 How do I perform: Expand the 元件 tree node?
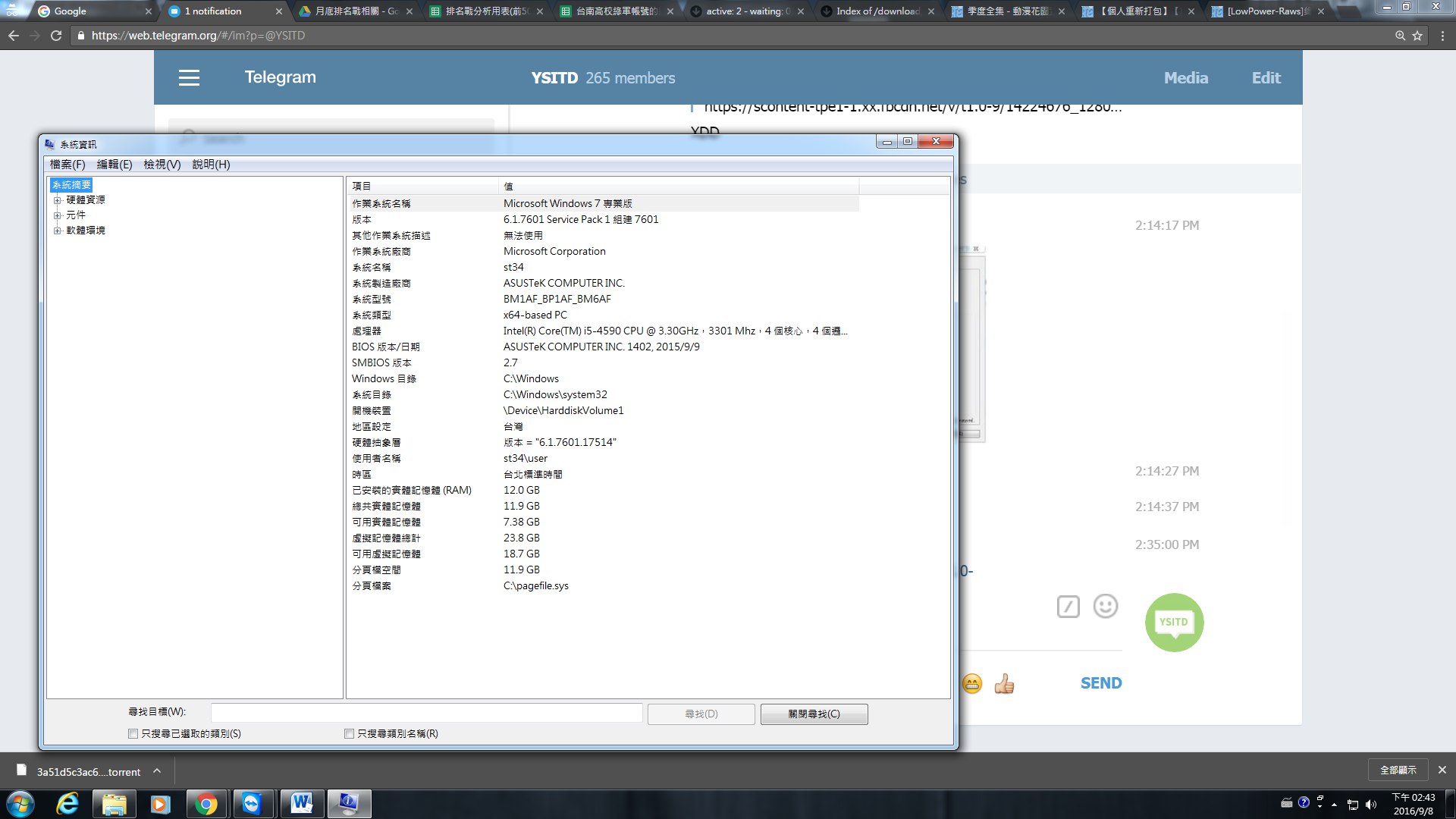tap(57, 215)
